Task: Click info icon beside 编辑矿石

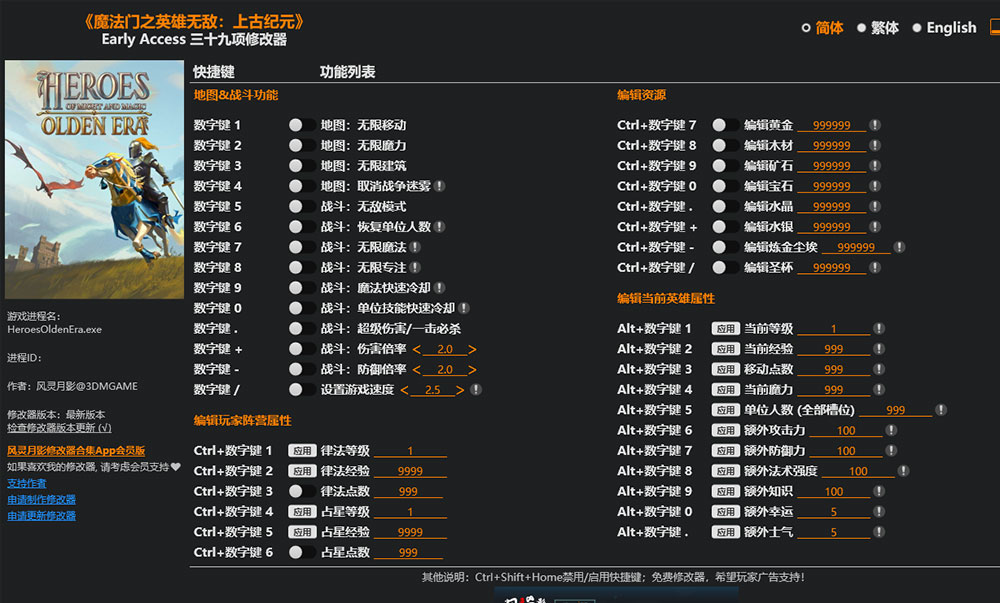Action: click(875, 166)
